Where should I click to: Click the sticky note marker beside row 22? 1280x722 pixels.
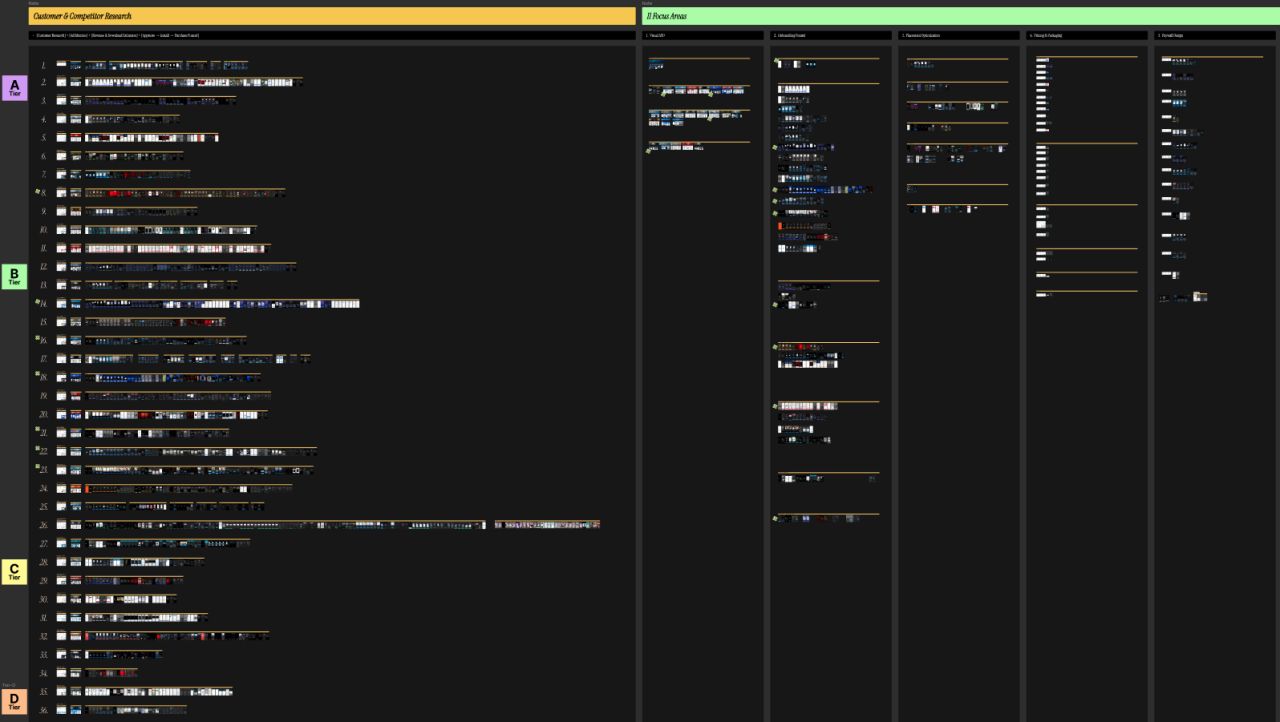point(38,449)
